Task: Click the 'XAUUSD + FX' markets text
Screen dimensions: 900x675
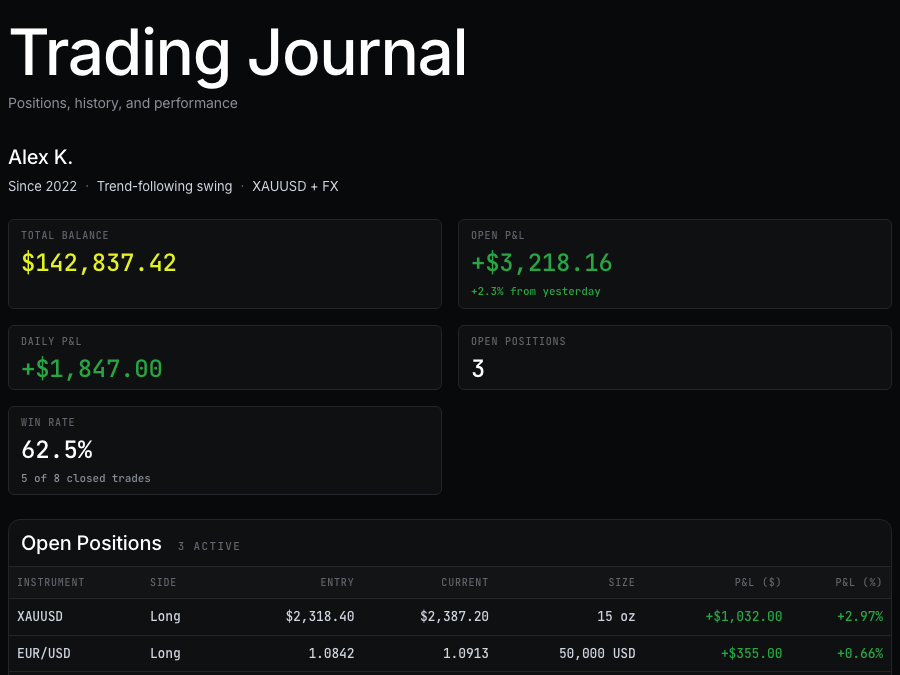Action: 295,187
